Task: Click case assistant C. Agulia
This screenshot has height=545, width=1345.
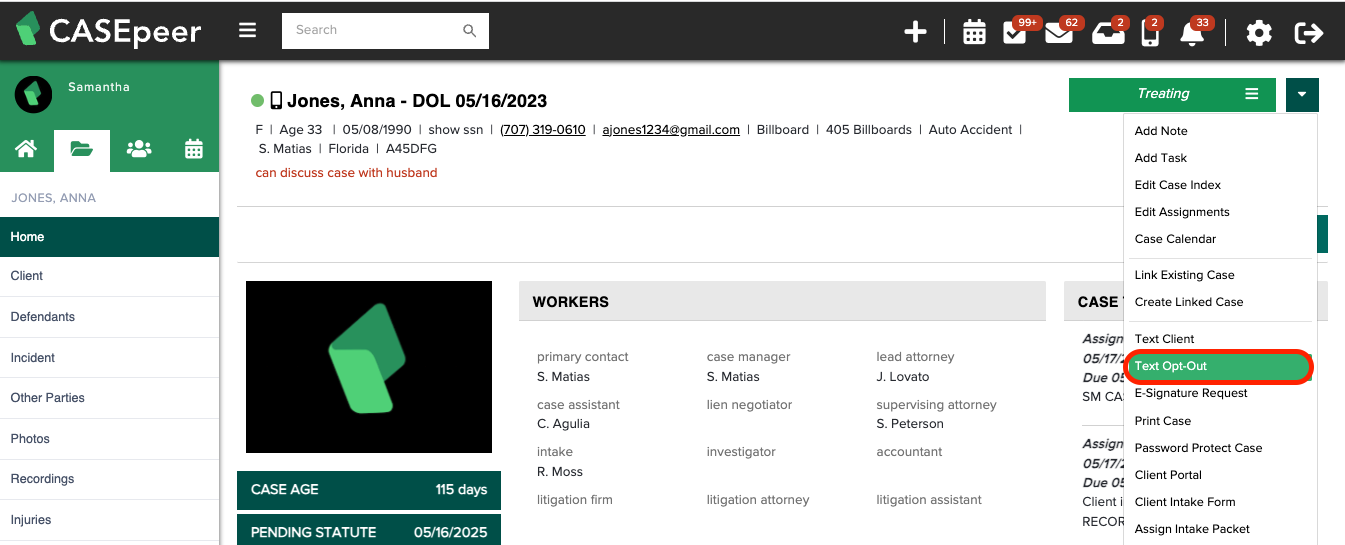Action: (x=563, y=424)
